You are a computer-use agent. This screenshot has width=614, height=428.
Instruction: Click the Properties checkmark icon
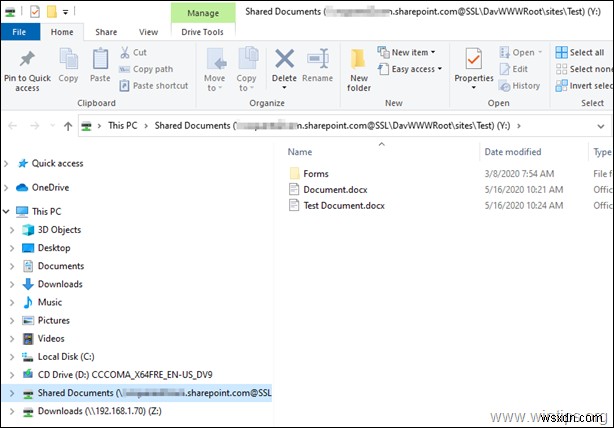[473, 59]
